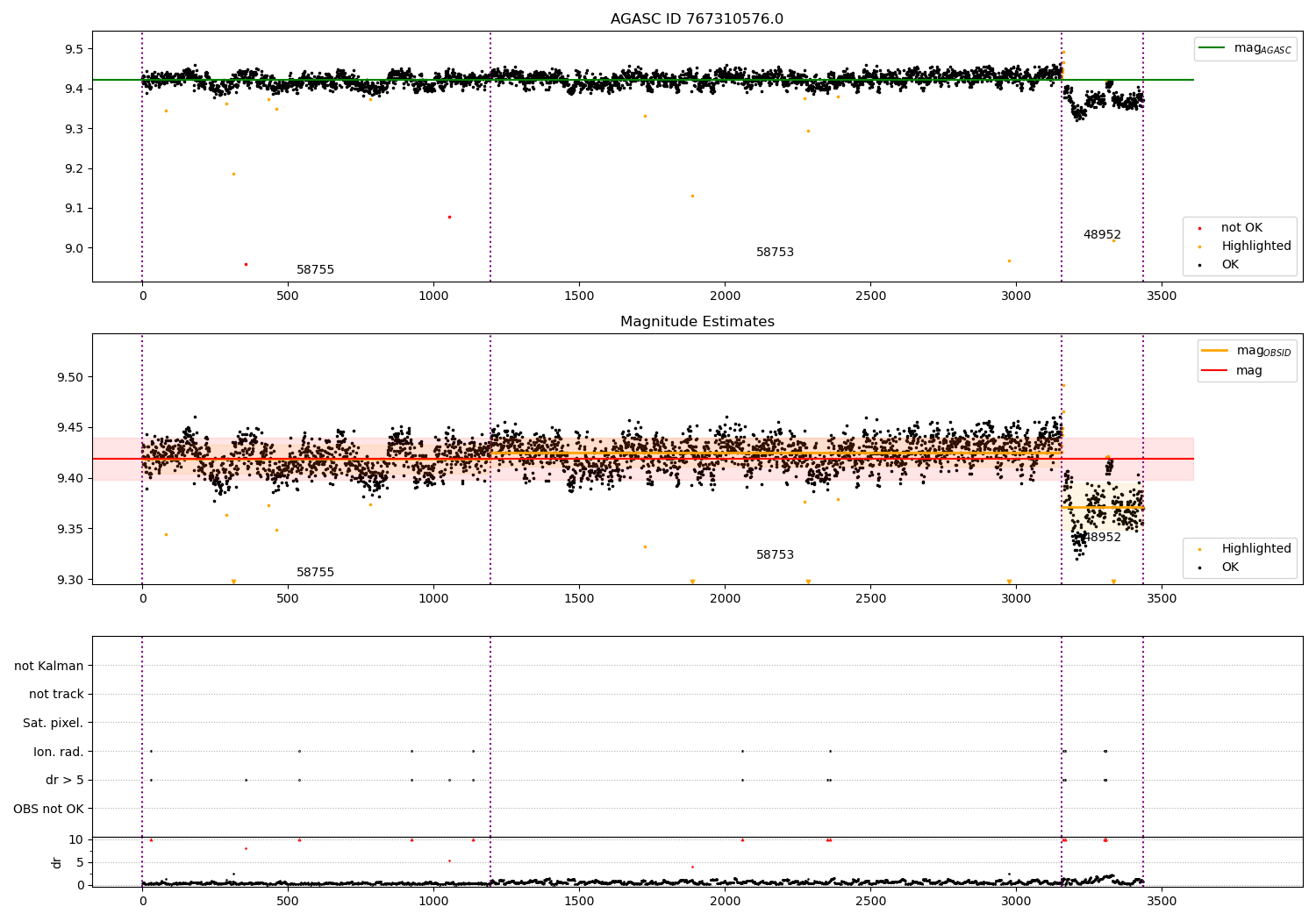Click the "dr > 5" row label
This screenshot has height=921, width=1316.
(65, 781)
